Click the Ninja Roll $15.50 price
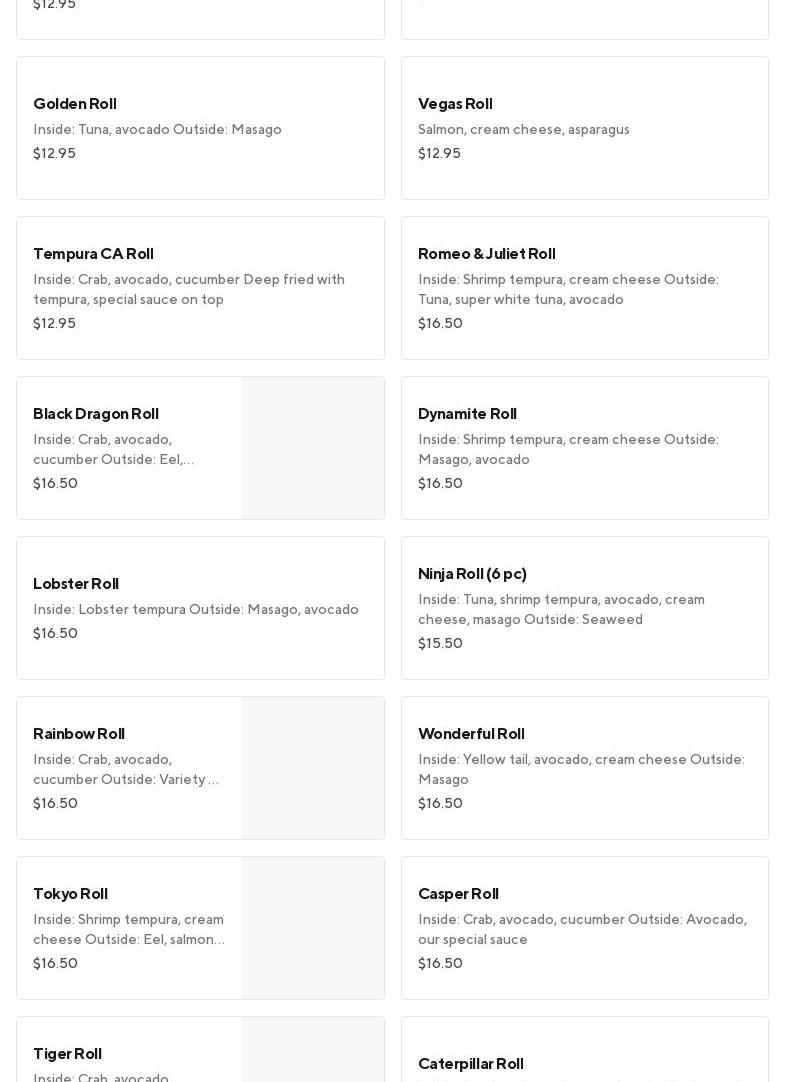785x1082 pixels. tap(440, 643)
